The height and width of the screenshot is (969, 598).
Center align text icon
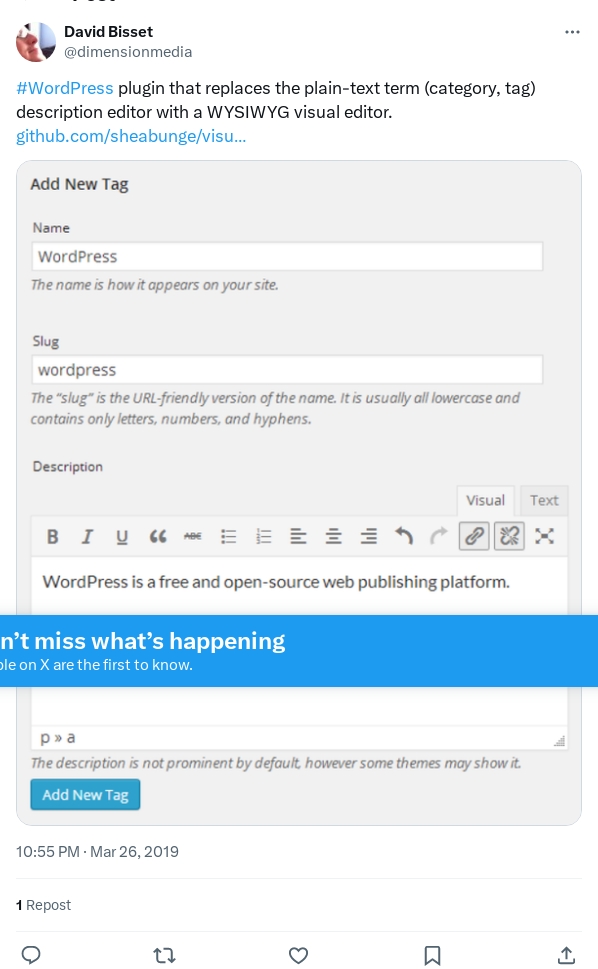334,536
